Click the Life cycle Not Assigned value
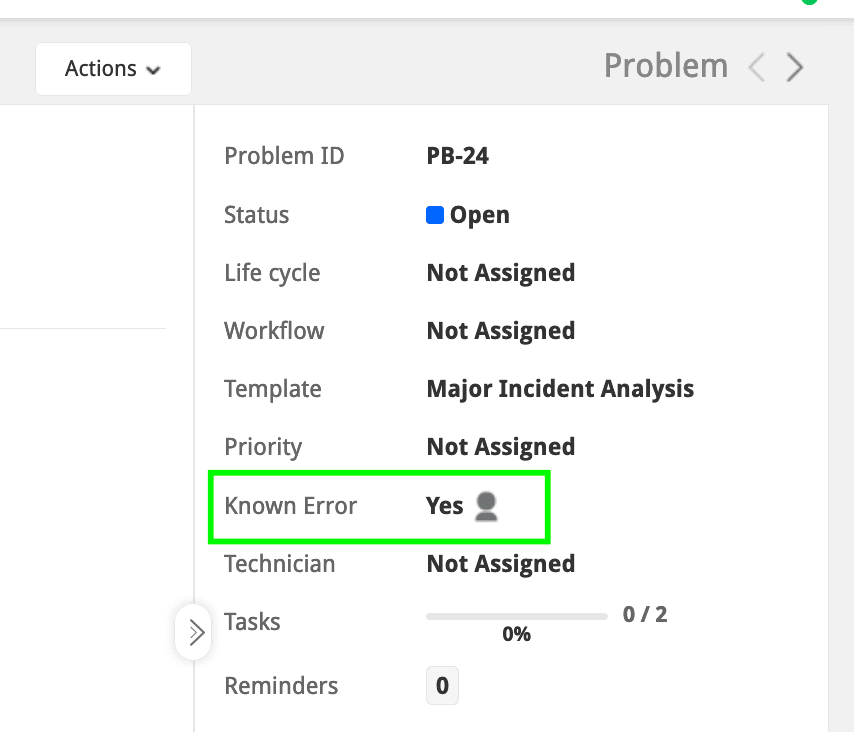Viewport: 854px width, 732px height. click(500, 273)
